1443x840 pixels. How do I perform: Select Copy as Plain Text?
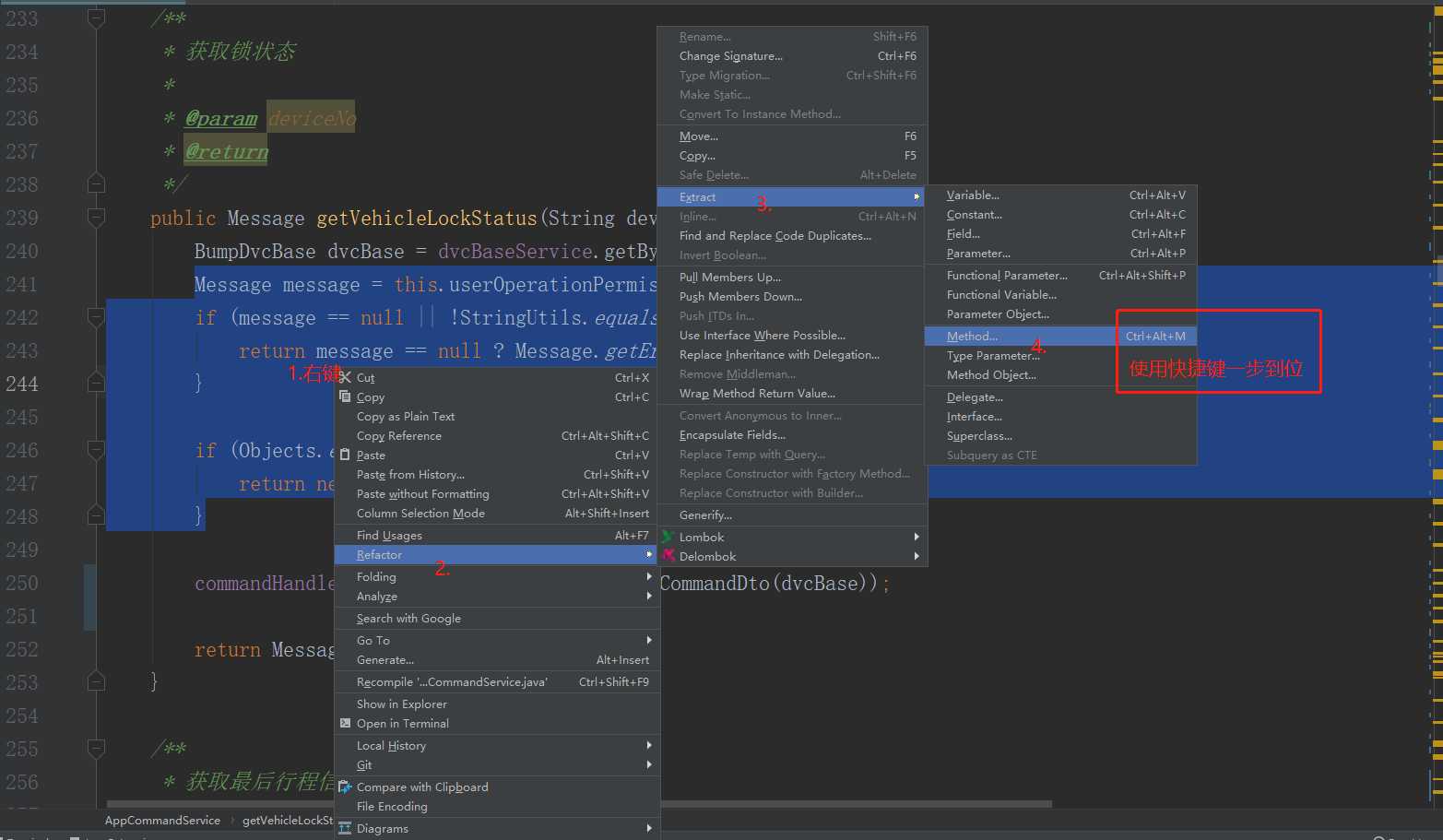pyautogui.click(x=497, y=416)
